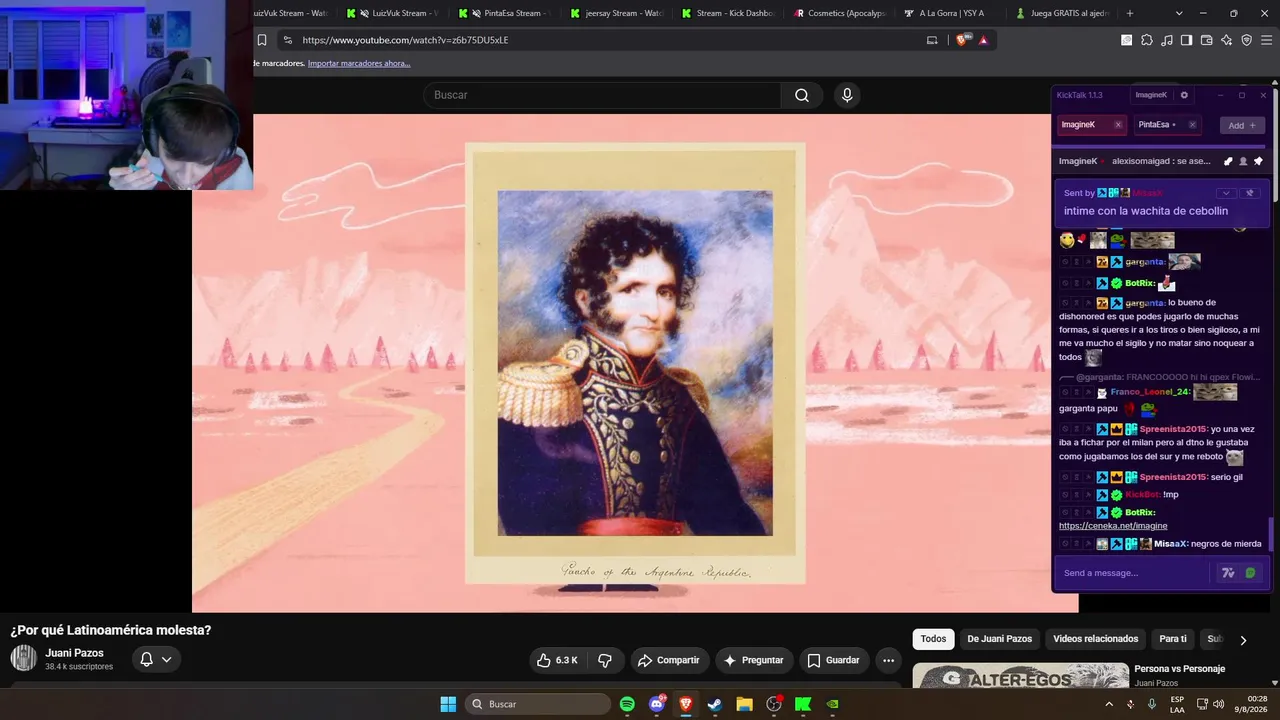The image size is (1280, 720).
Task: Click the Compartir share button
Action: click(x=669, y=660)
